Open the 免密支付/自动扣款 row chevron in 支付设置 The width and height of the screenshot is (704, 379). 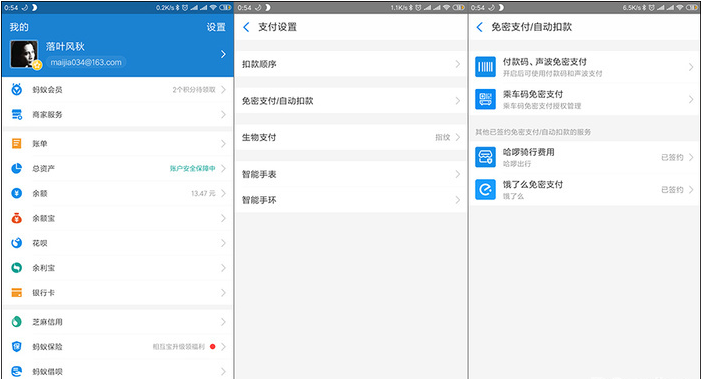[458, 101]
